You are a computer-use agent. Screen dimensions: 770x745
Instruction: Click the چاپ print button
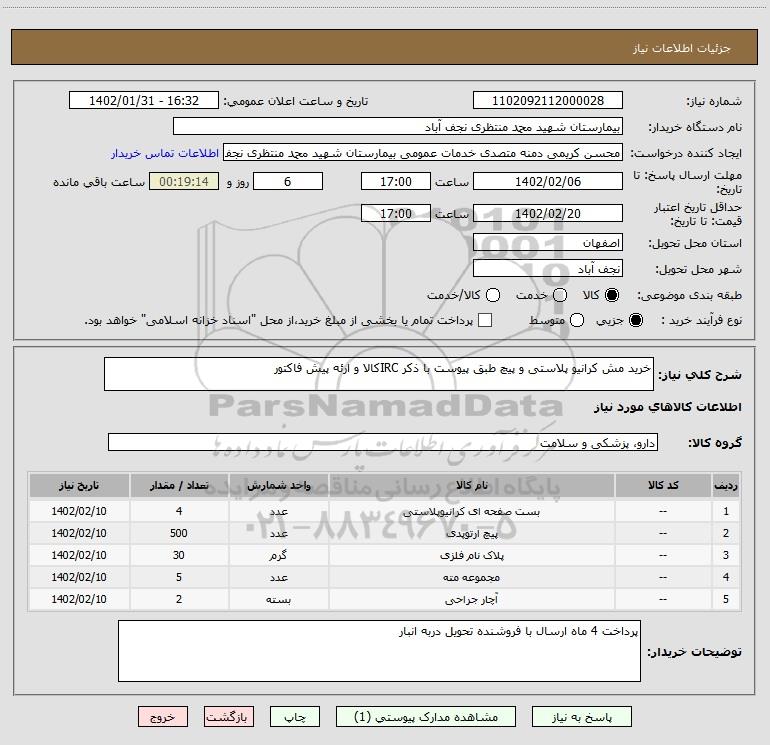(295, 717)
